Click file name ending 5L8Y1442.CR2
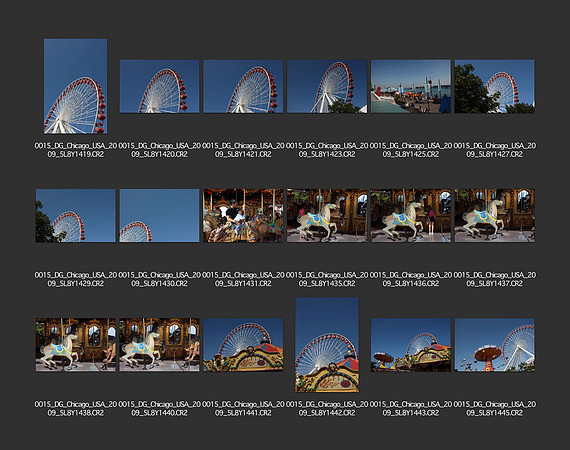The image size is (570, 450). 327,409
